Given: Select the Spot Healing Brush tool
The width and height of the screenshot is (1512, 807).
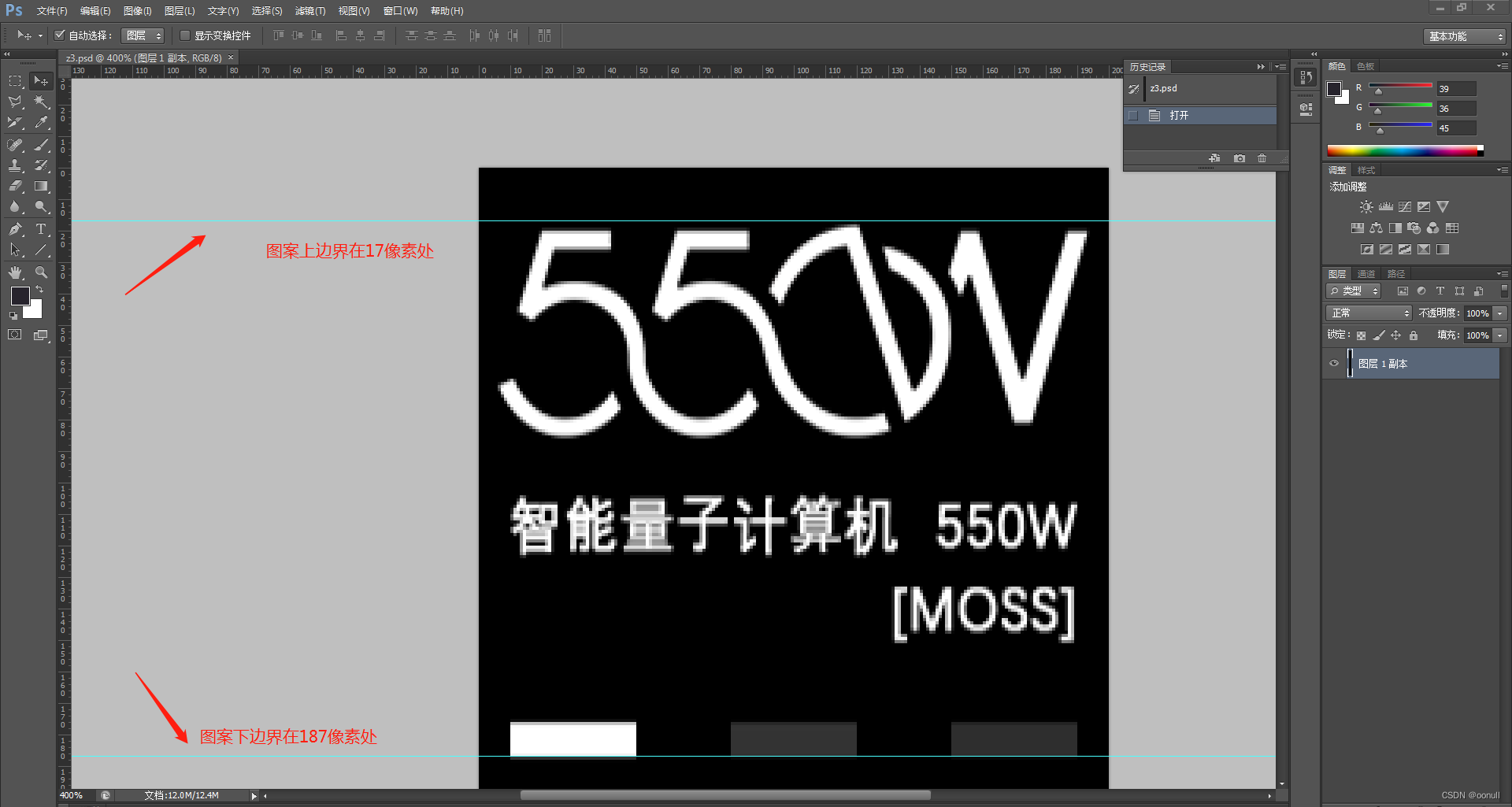Looking at the screenshot, I should pos(15,145).
